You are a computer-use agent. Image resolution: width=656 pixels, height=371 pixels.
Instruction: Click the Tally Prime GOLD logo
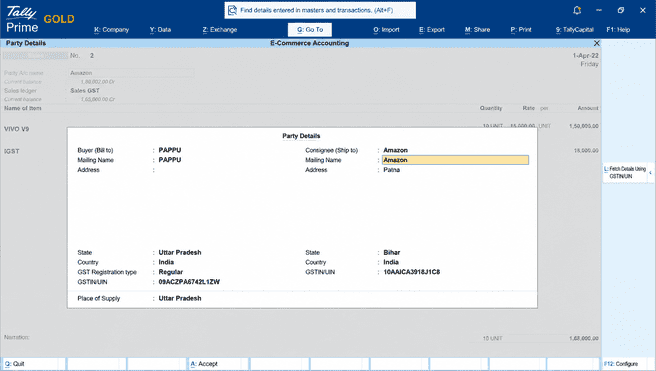pos(40,19)
